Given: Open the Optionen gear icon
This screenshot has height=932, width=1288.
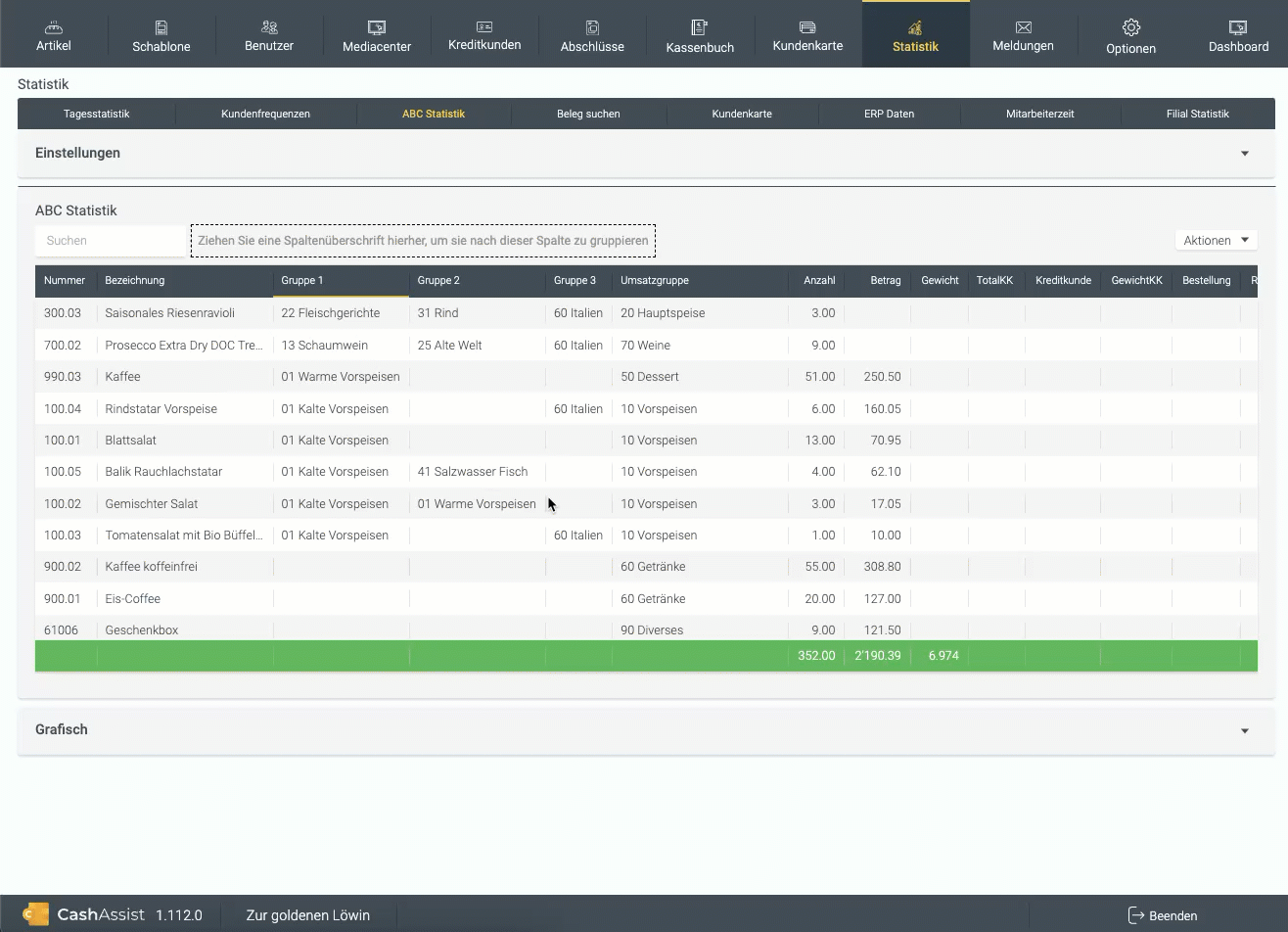Looking at the screenshot, I should click(x=1131, y=27).
